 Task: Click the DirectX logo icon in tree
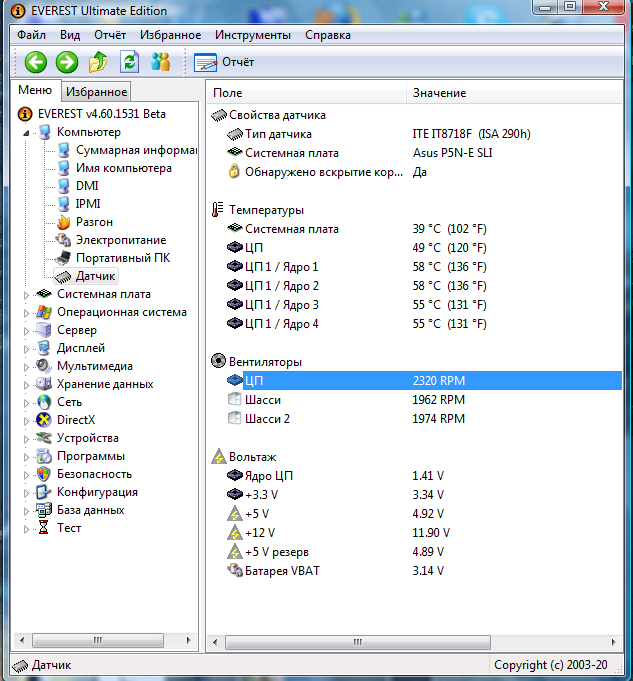click(x=44, y=420)
